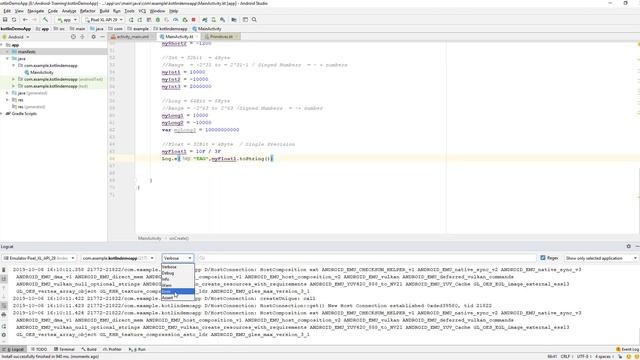
Task: Open the emulator device selector in Logcat
Action: pos(39,258)
